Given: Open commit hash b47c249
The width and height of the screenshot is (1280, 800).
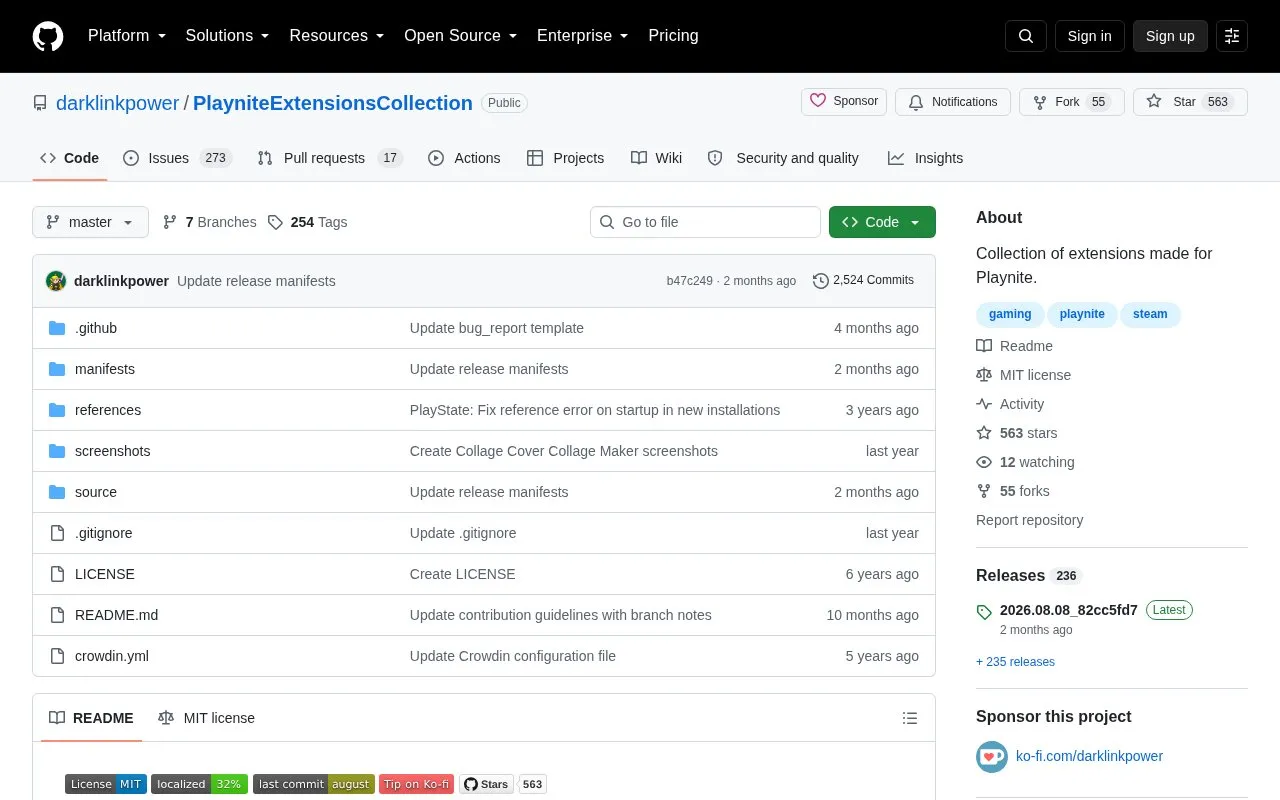Looking at the screenshot, I should point(690,281).
